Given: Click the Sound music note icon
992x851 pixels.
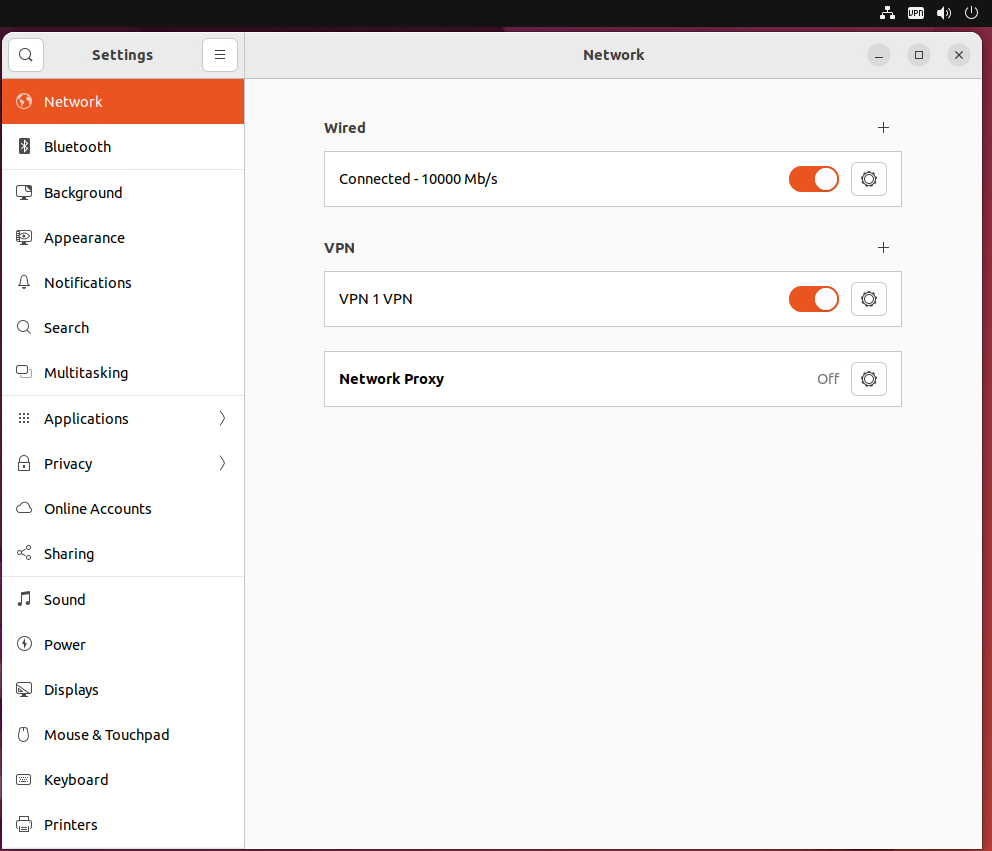Looking at the screenshot, I should 24,599.
